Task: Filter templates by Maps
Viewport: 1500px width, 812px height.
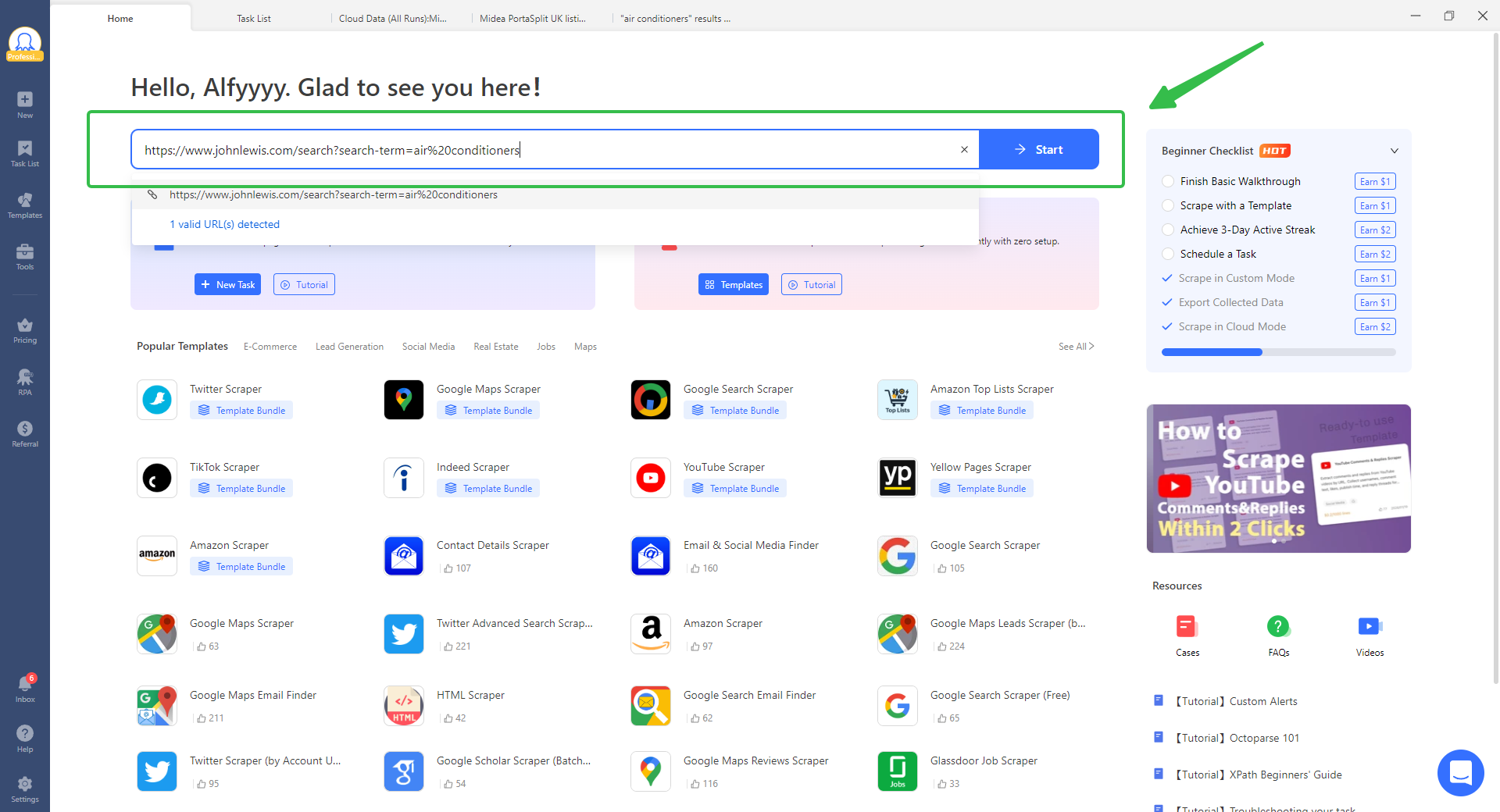Action: click(585, 347)
